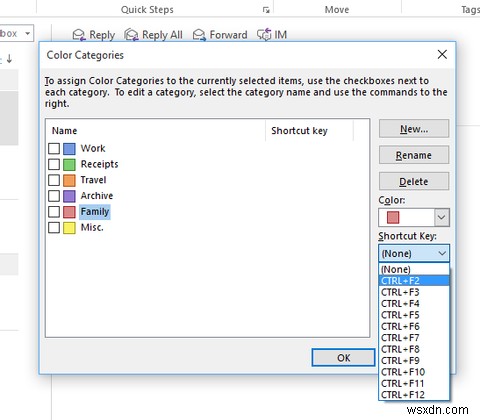The image size is (480, 420).
Task: Click the sort direction arrow in the mail list
Action: pyautogui.click(x=9, y=59)
